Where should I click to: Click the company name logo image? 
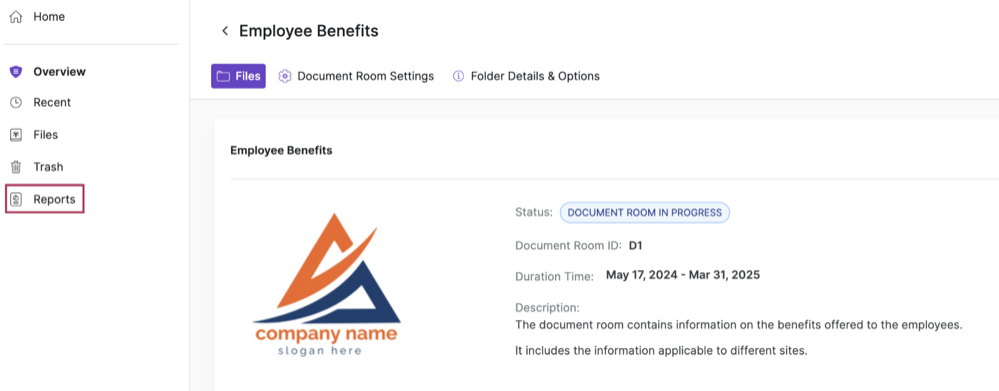point(327,284)
